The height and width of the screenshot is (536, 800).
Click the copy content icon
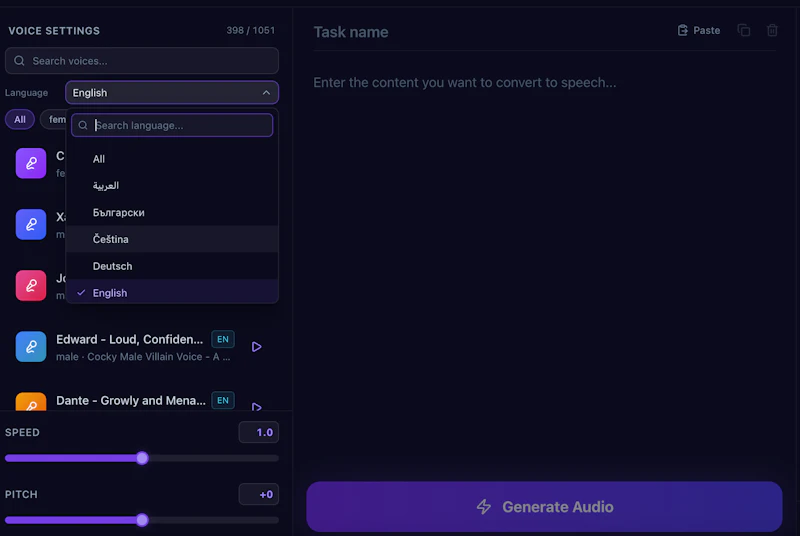[x=744, y=31]
